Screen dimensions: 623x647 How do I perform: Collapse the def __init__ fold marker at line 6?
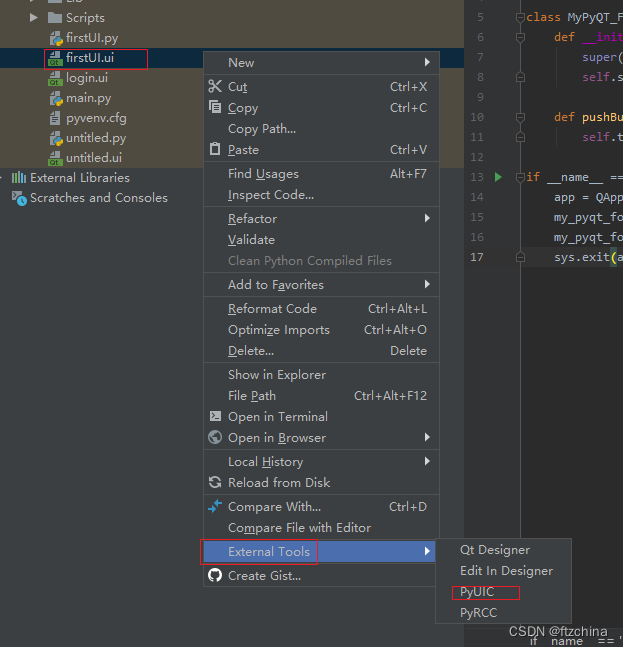520,38
